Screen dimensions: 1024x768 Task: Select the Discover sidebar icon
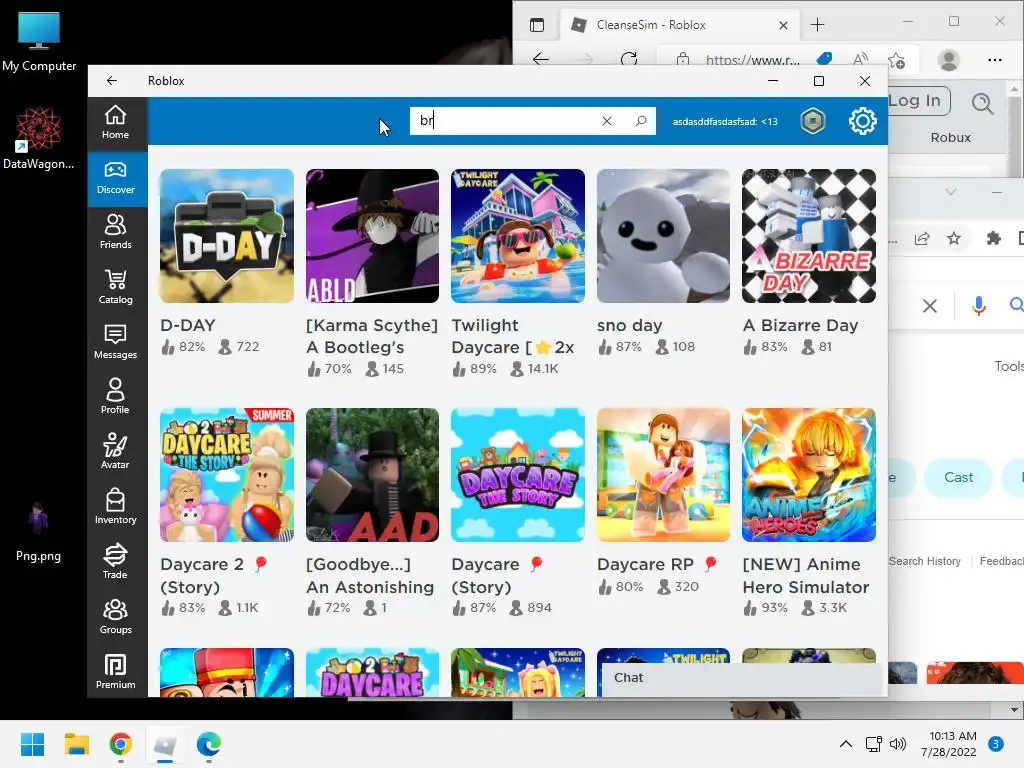click(x=116, y=178)
